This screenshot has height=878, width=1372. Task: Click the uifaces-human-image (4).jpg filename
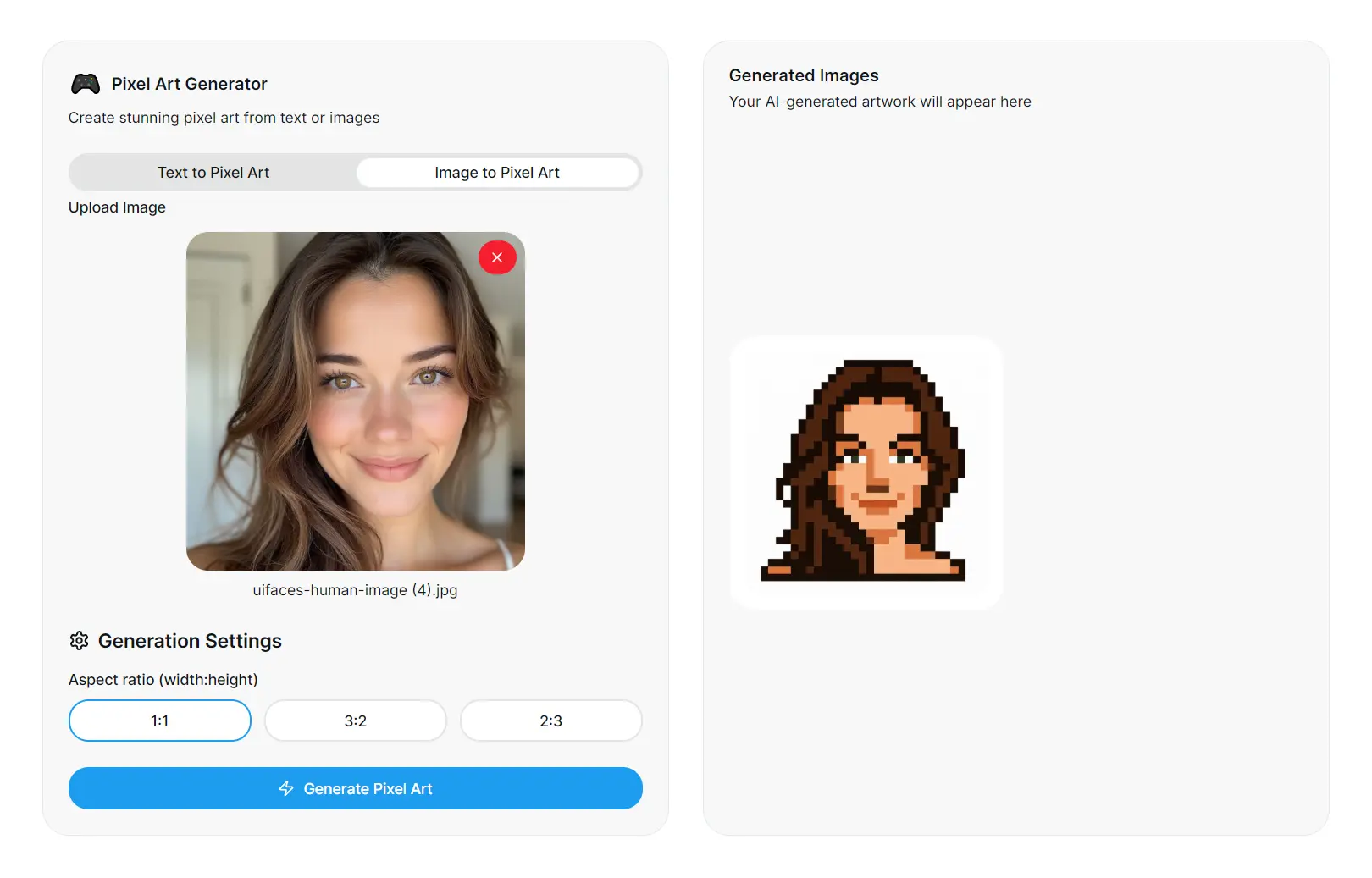coord(356,590)
